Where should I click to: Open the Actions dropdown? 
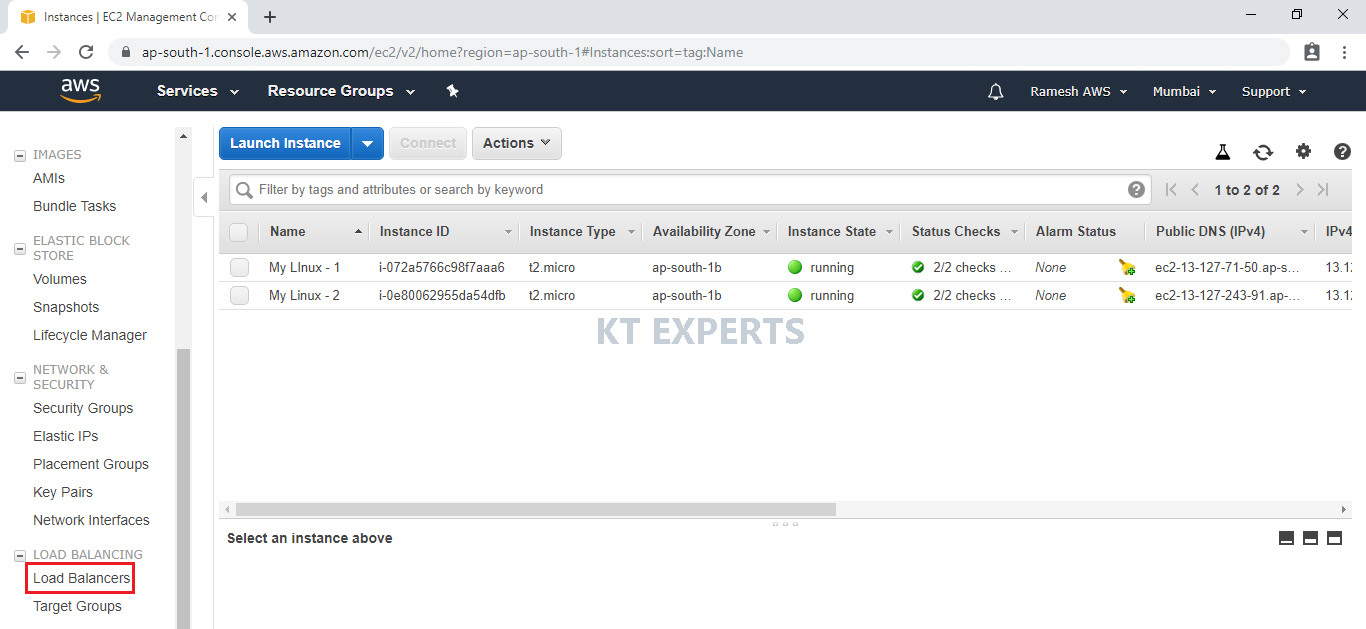516,143
